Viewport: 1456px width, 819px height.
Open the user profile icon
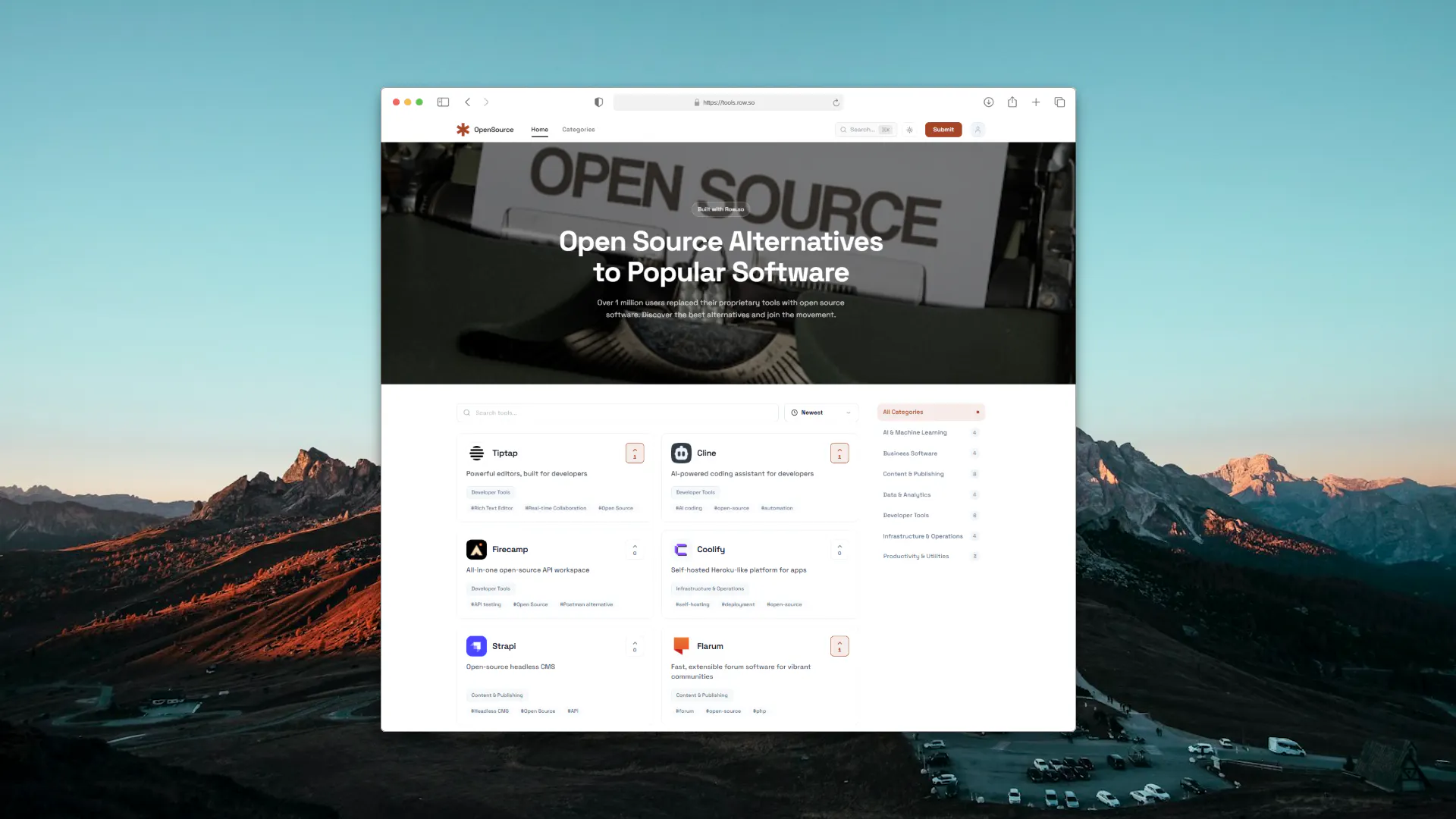977,130
